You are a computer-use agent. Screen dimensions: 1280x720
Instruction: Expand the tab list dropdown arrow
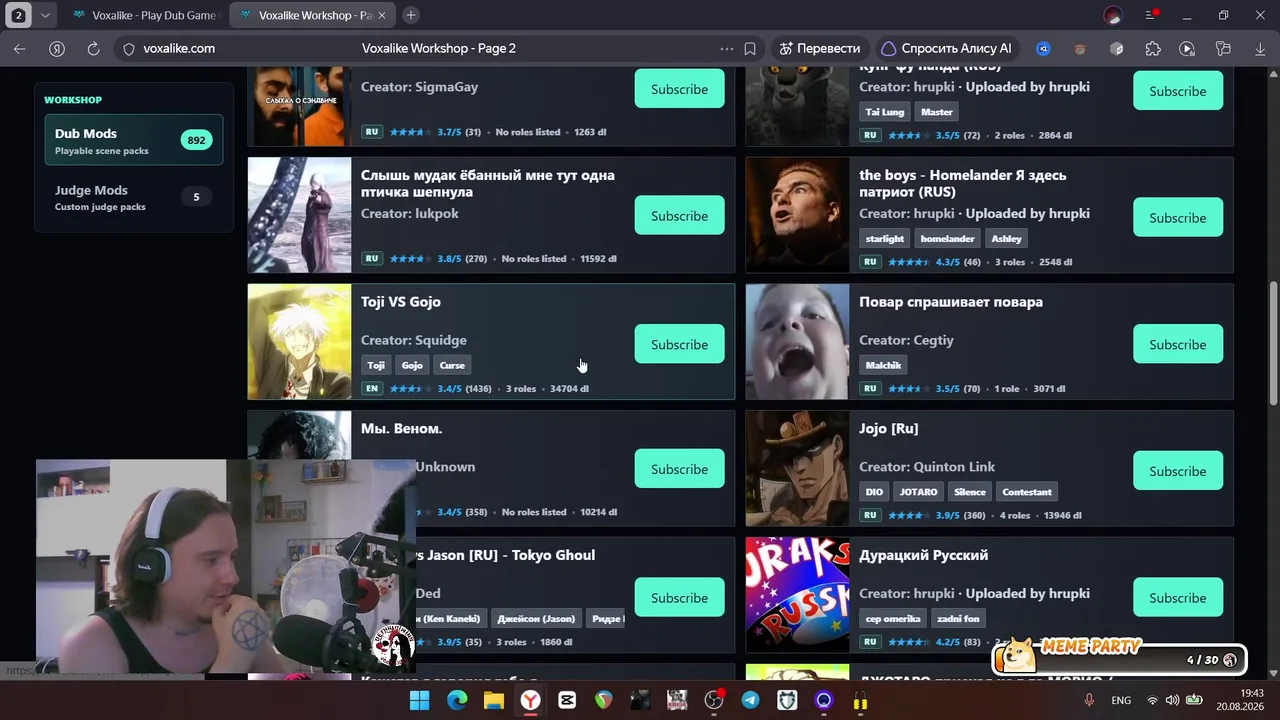[x=44, y=15]
